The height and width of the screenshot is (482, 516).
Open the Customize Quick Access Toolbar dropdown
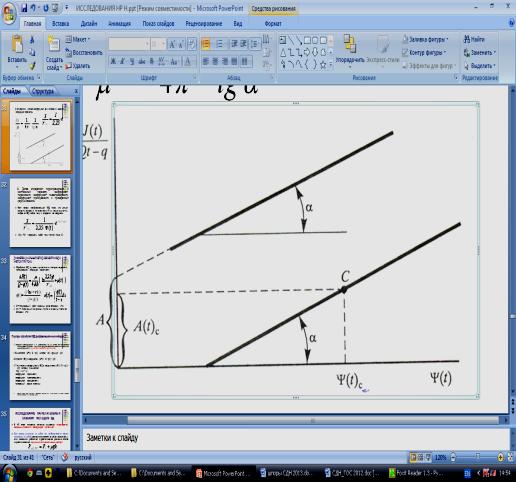point(66,8)
